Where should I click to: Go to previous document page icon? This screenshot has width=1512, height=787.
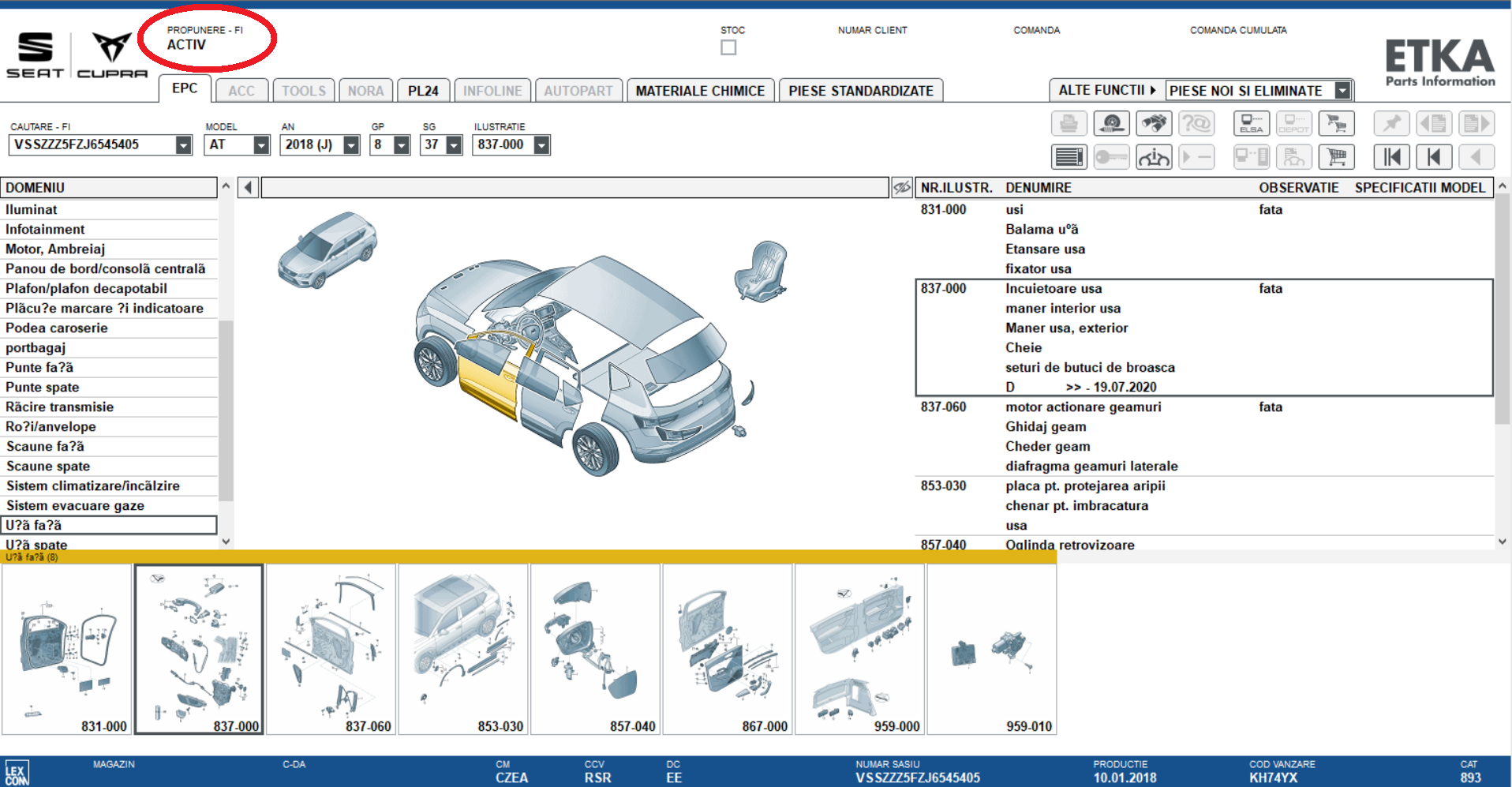(x=1434, y=124)
